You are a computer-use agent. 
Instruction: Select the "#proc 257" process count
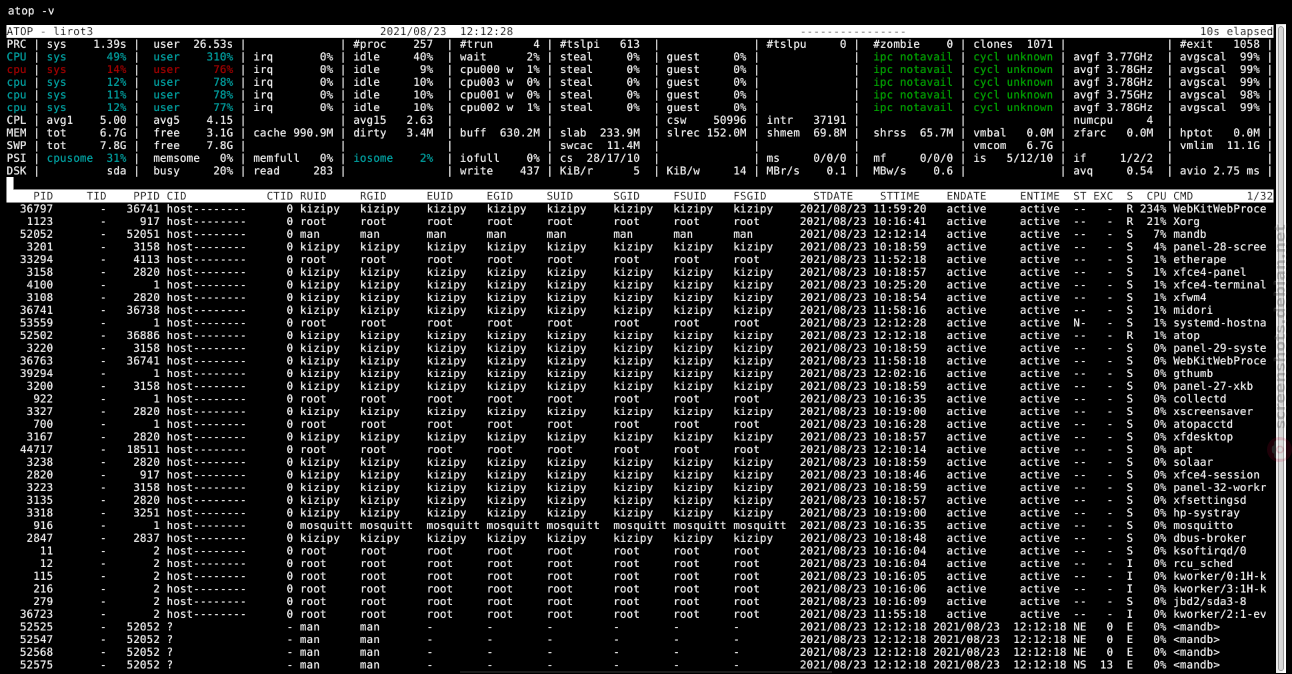[x=393, y=45]
